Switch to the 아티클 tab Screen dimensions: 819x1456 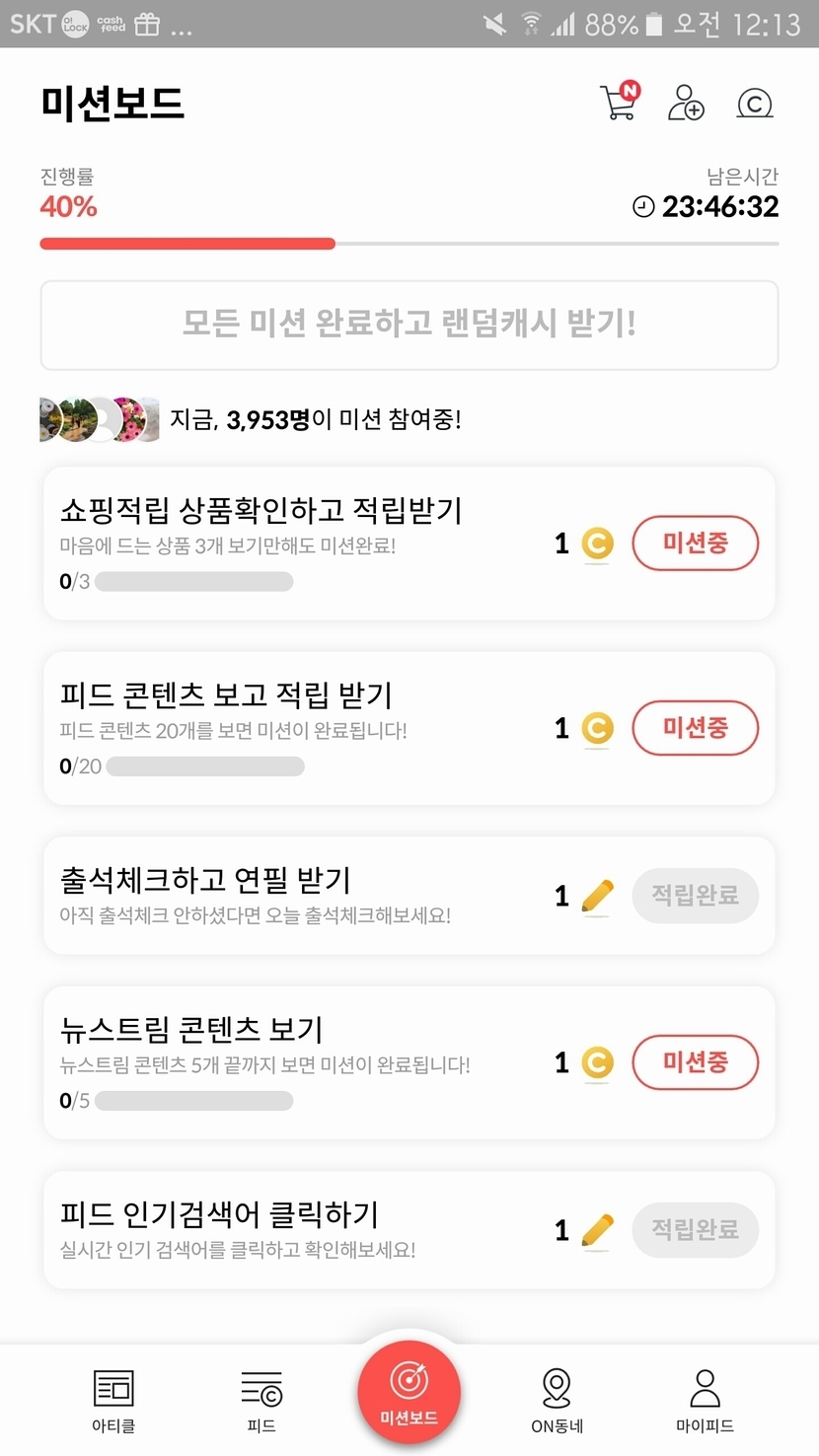(113, 1400)
